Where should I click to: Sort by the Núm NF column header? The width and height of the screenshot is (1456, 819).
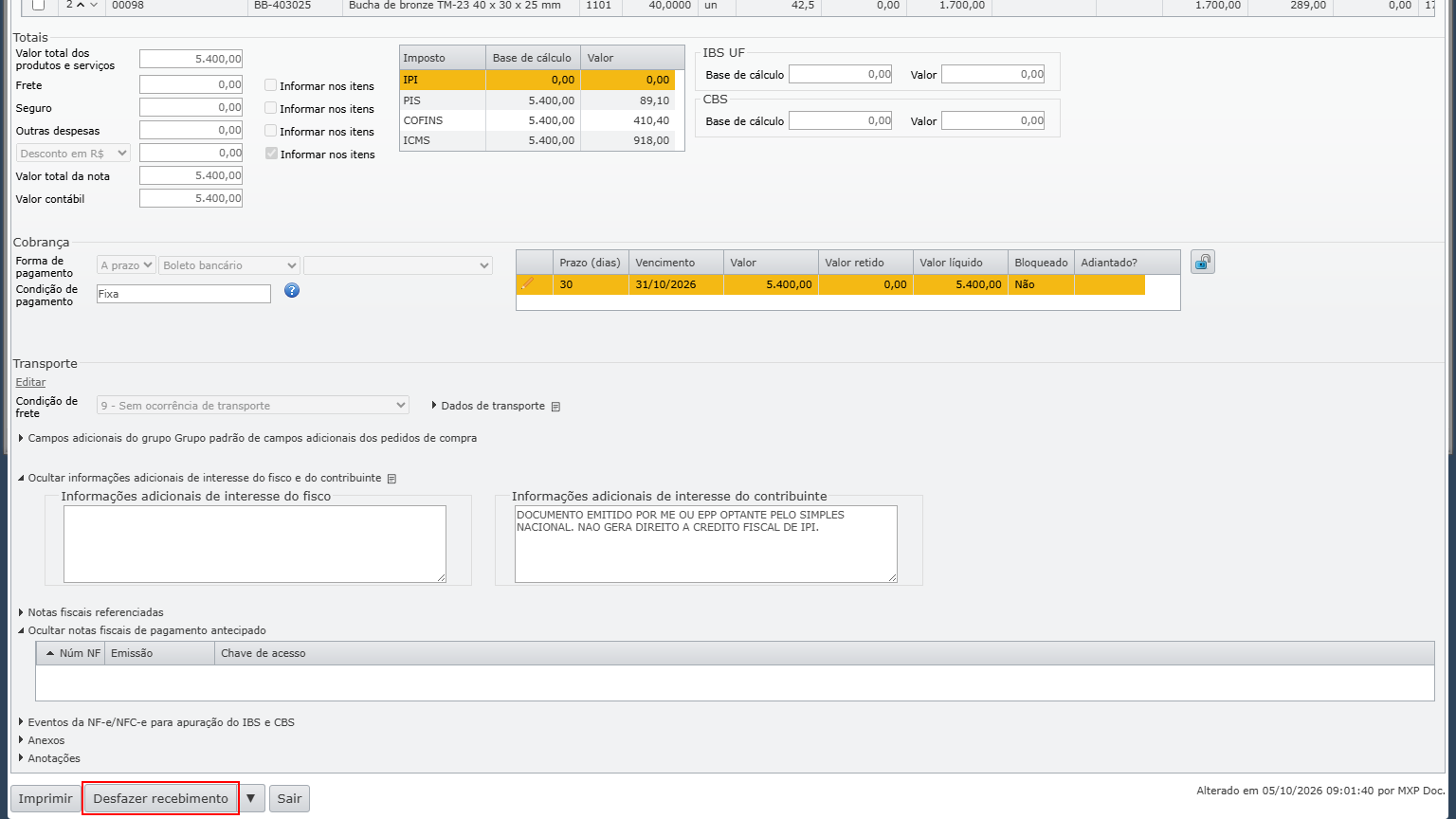point(71,653)
